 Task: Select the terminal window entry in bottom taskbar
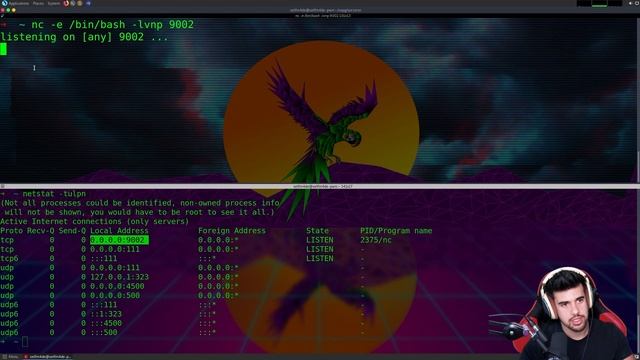tap(47, 357)
